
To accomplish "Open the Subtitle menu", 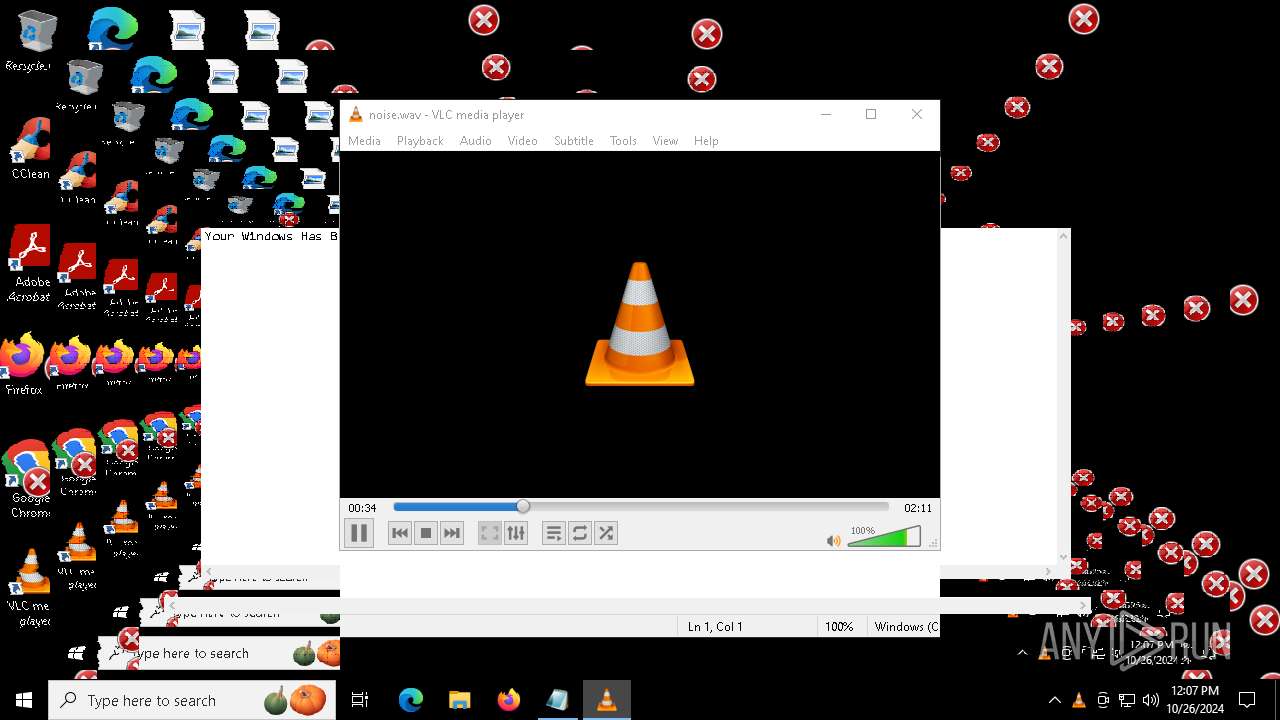I will point(574,141).
